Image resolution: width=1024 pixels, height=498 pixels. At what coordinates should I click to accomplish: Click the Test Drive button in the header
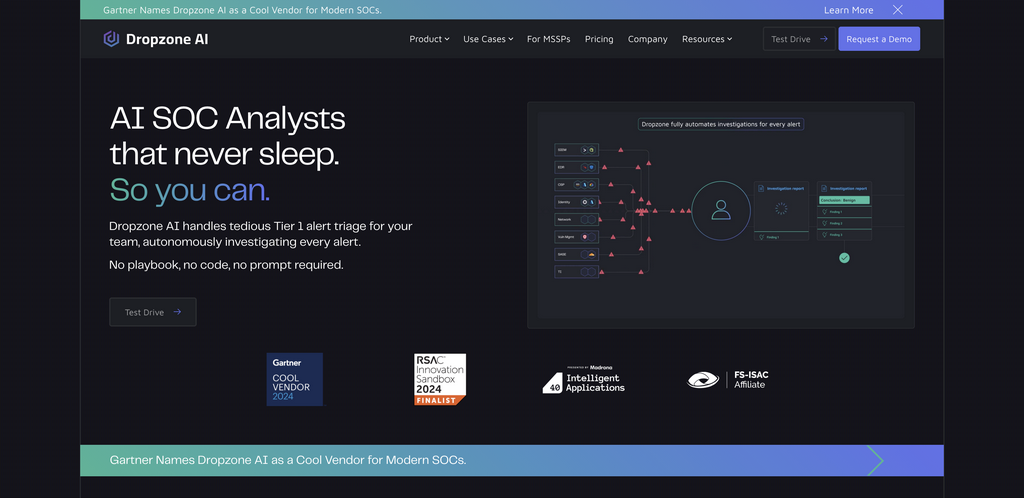click(799, 39)
